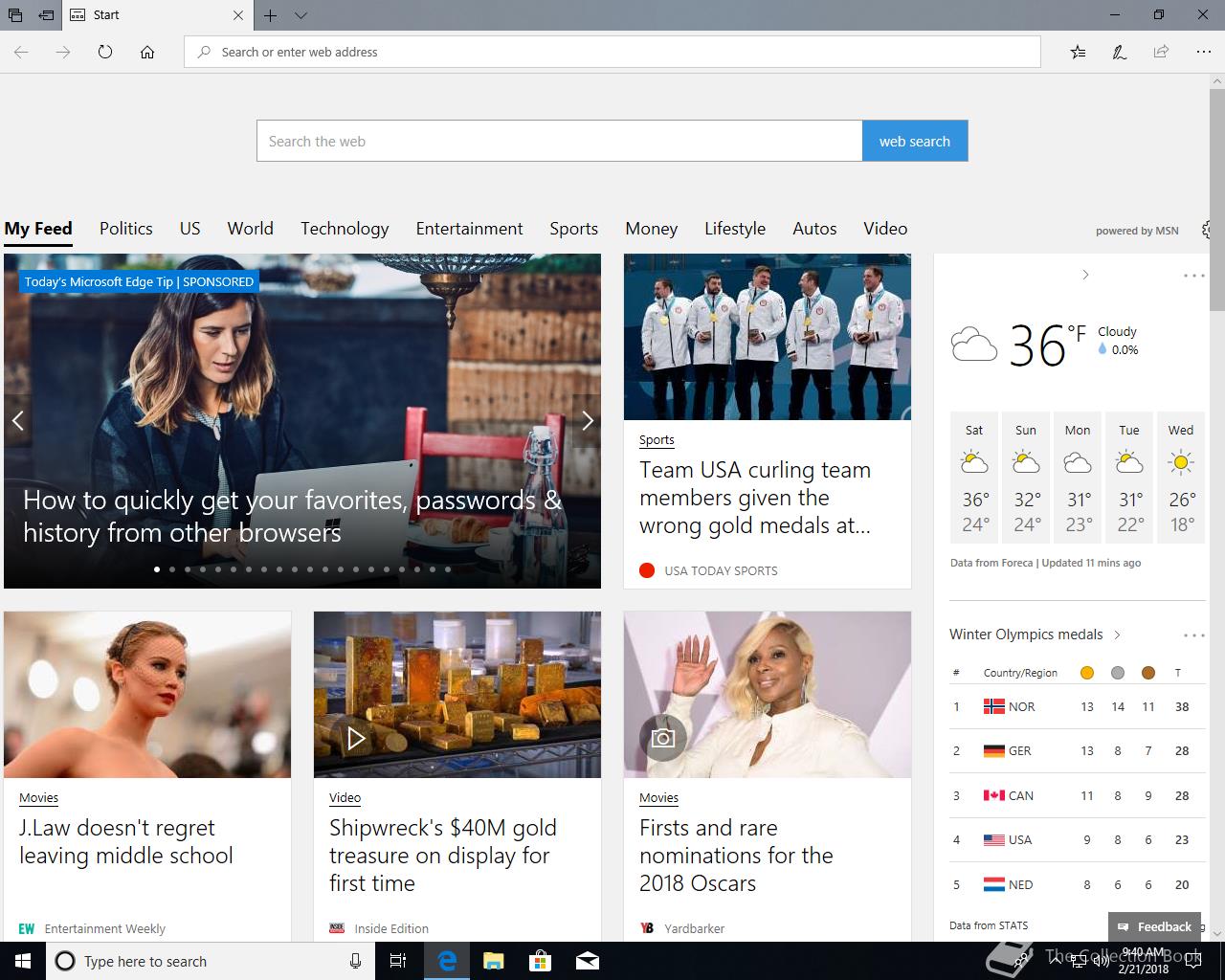Play the Shipwreck gold video
The height and width of the screenshot is (980, 1225).
pos(356,738)
